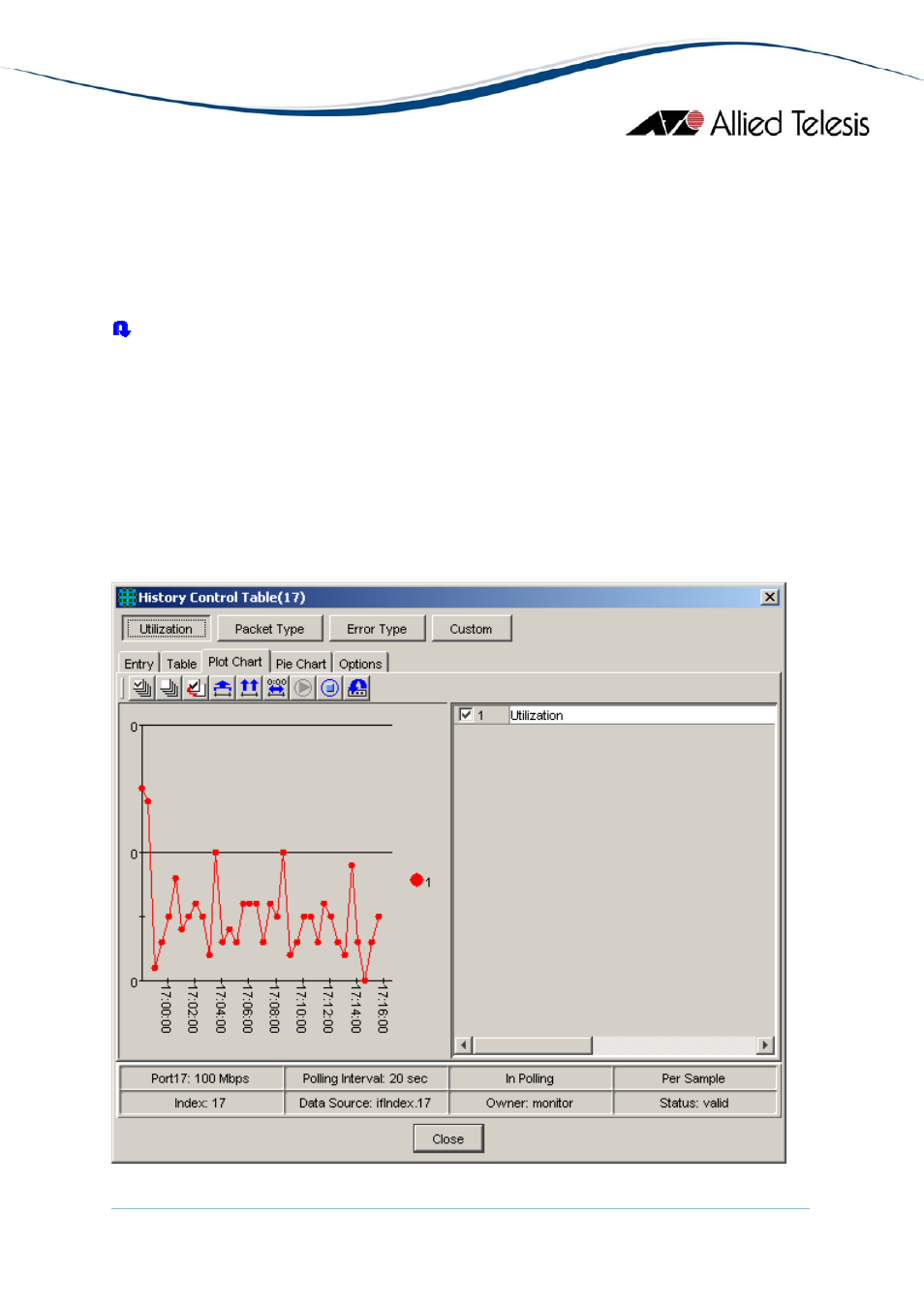Click the 0:00 time range arrow icon
Screen dimensions: 924x1308
point(277,688)
